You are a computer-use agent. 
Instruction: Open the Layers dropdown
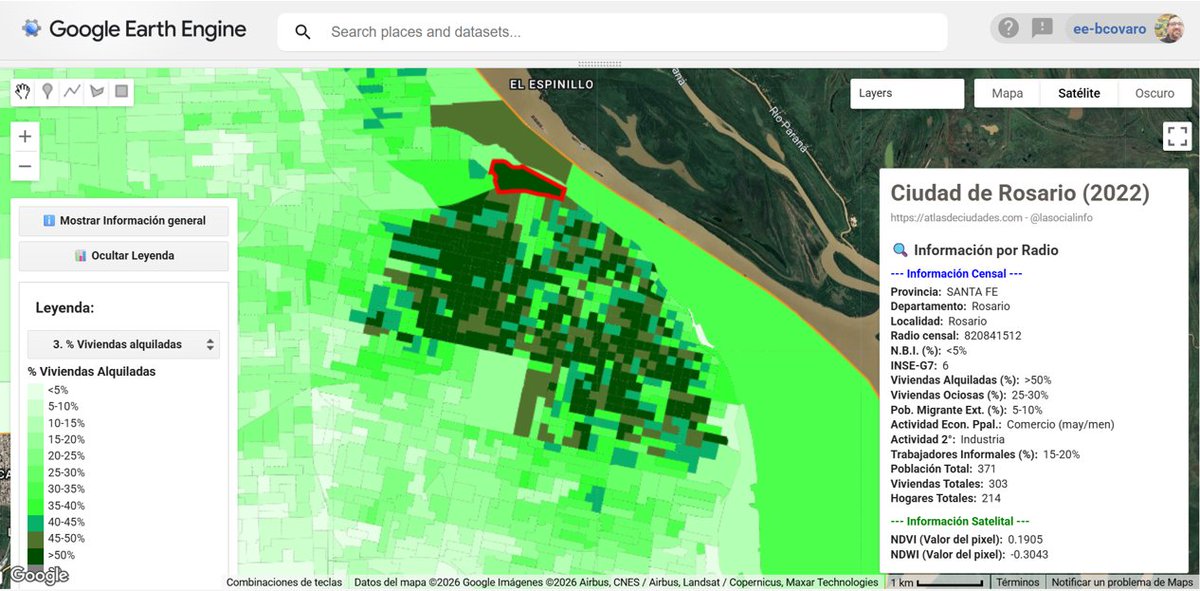tap(907, 93)
